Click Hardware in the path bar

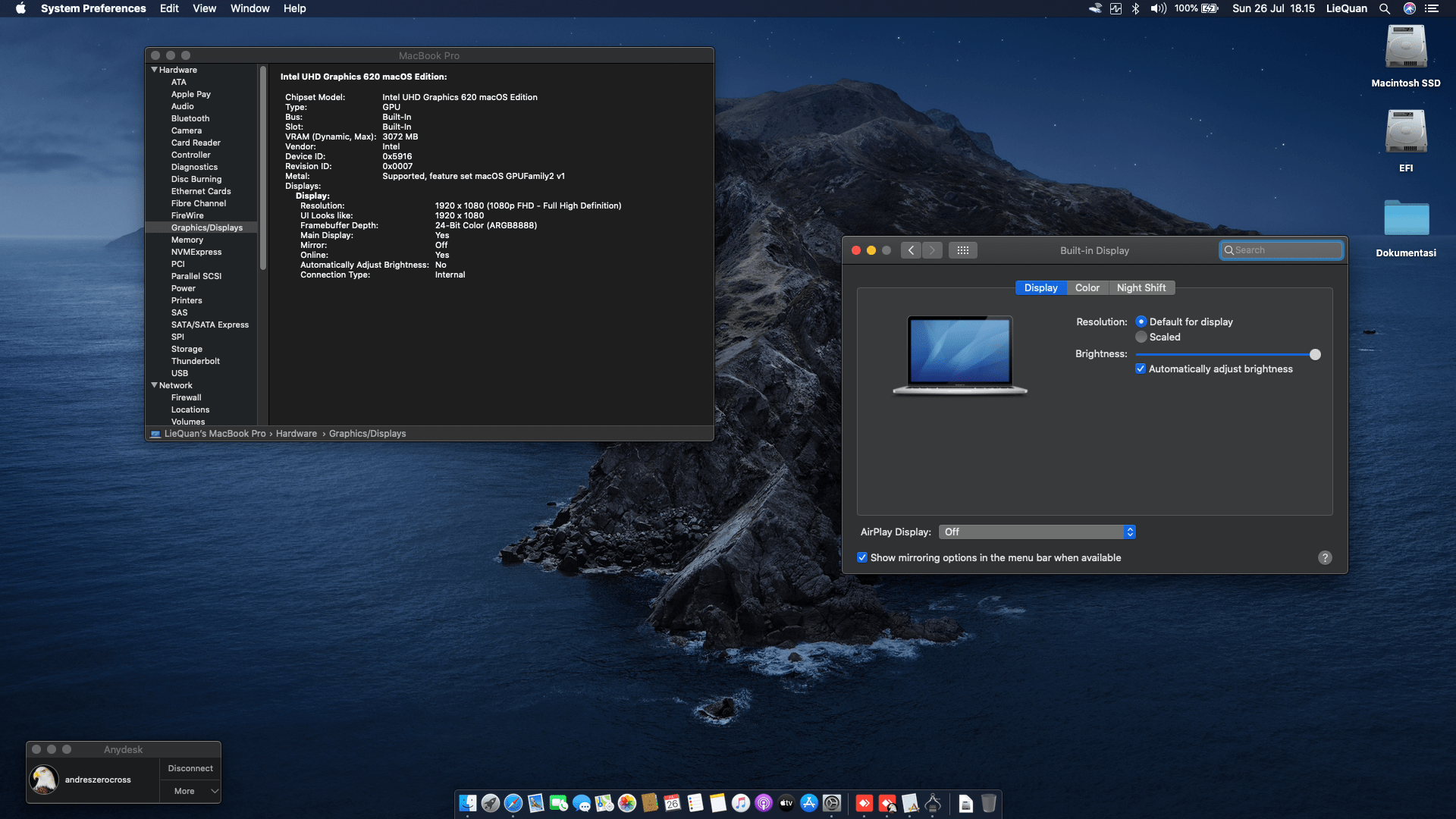[297, 434]
